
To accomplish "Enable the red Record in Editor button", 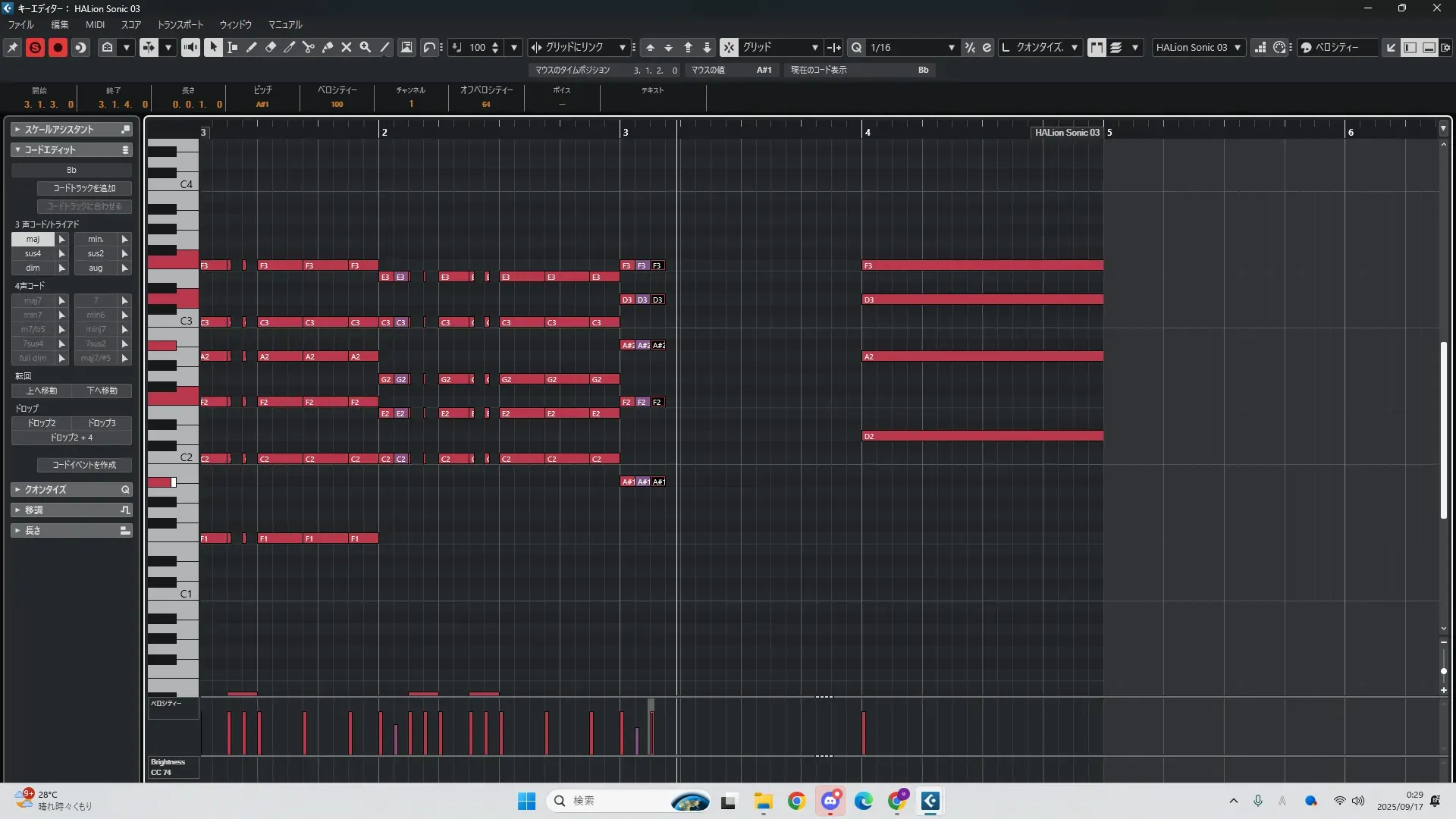I will click(x=58, y=47).
